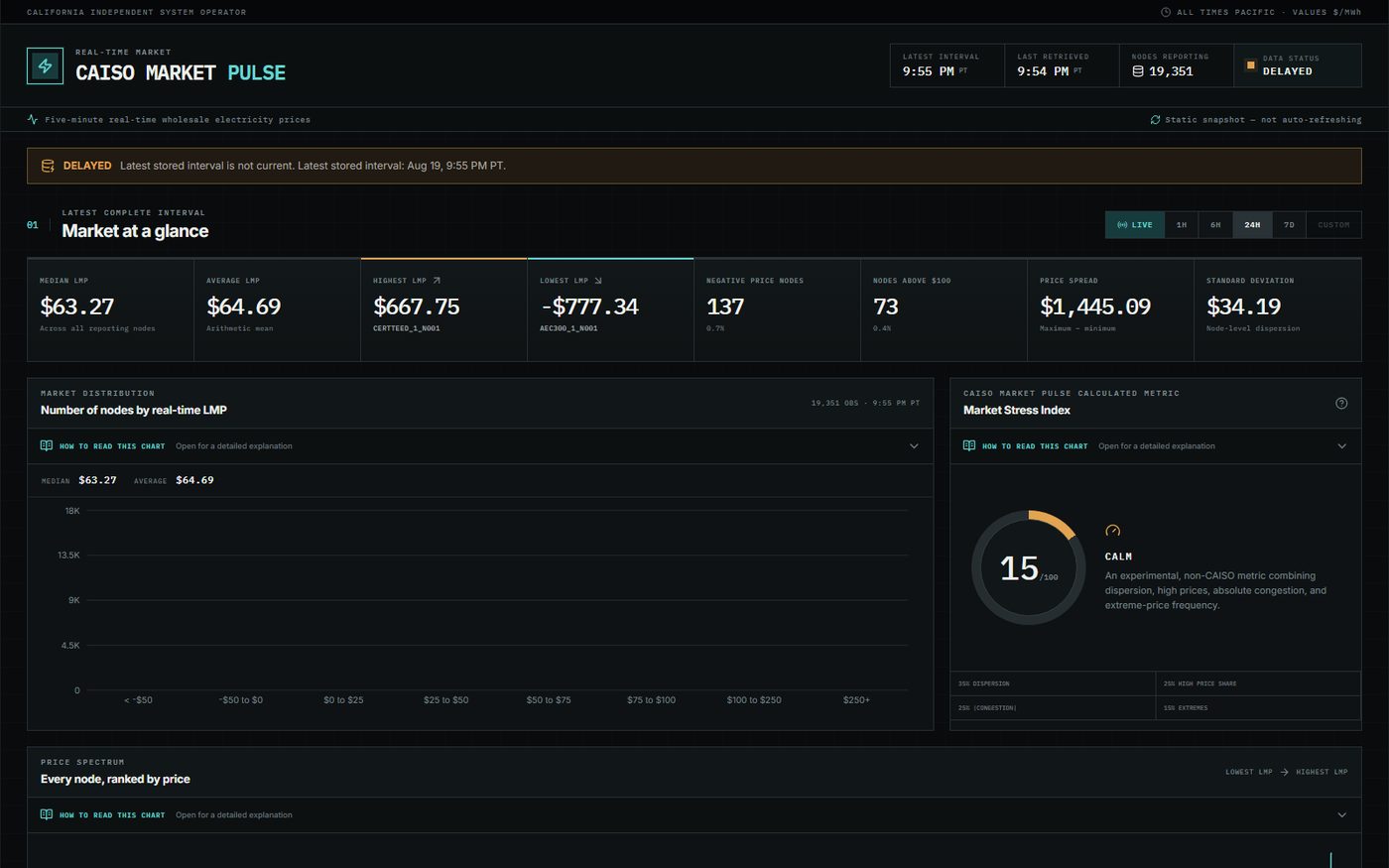
Task: Click the 25% High Price Share cell
Action: 1258,683
